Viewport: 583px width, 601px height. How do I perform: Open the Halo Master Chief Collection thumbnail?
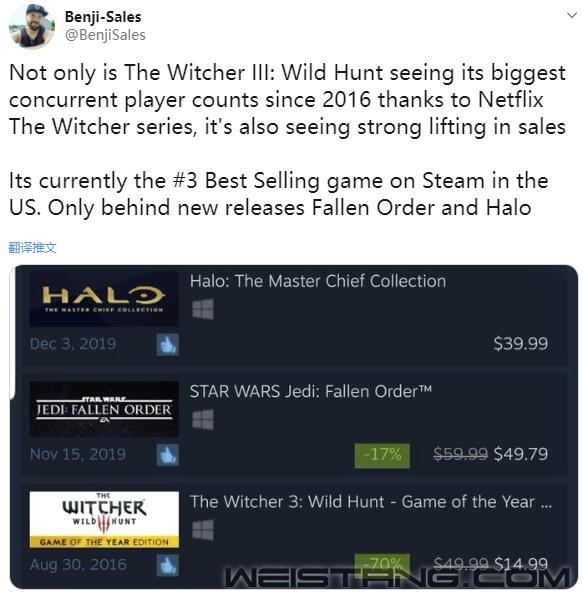point(104,299)
